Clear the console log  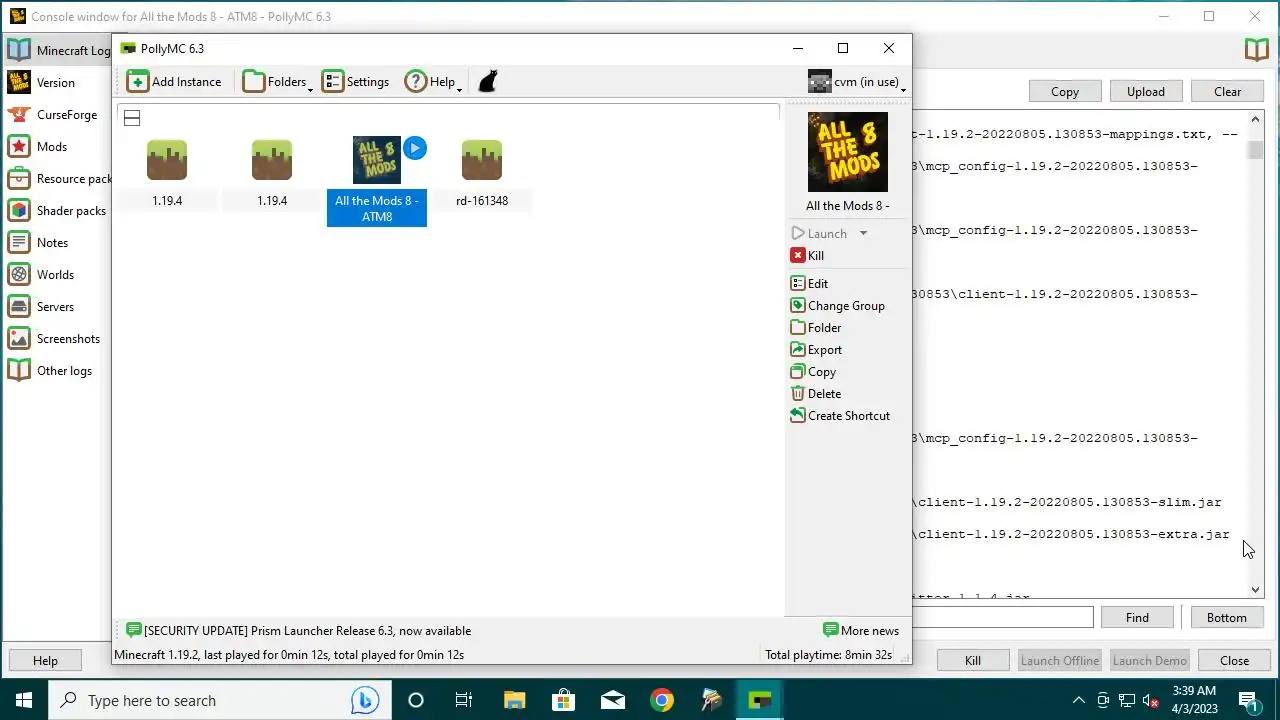tap(1227, 92)
